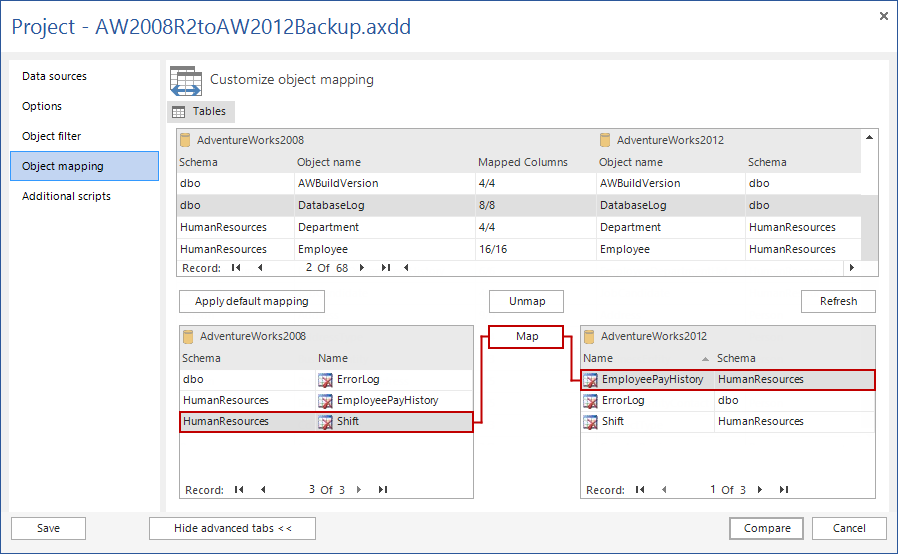Select the Employee row 16/16 cell
Viewport: 898px width, 554px height.
[535, 249]
